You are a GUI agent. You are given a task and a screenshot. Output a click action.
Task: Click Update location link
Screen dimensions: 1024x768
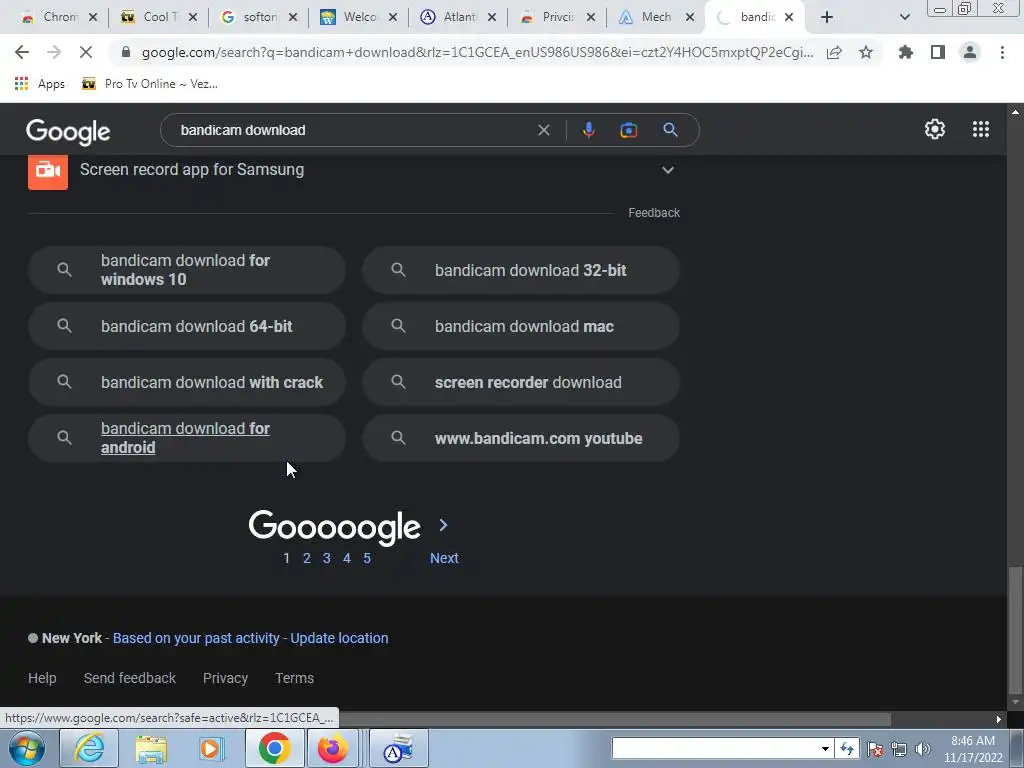coord(339,638)
